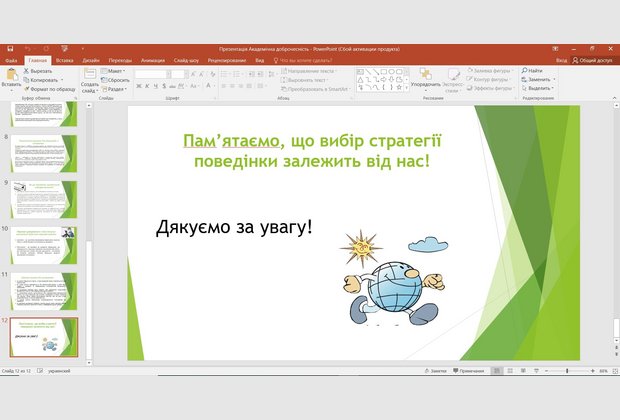
Task: Click the Replace (Заменить) button
Action: tap(537, 80)
